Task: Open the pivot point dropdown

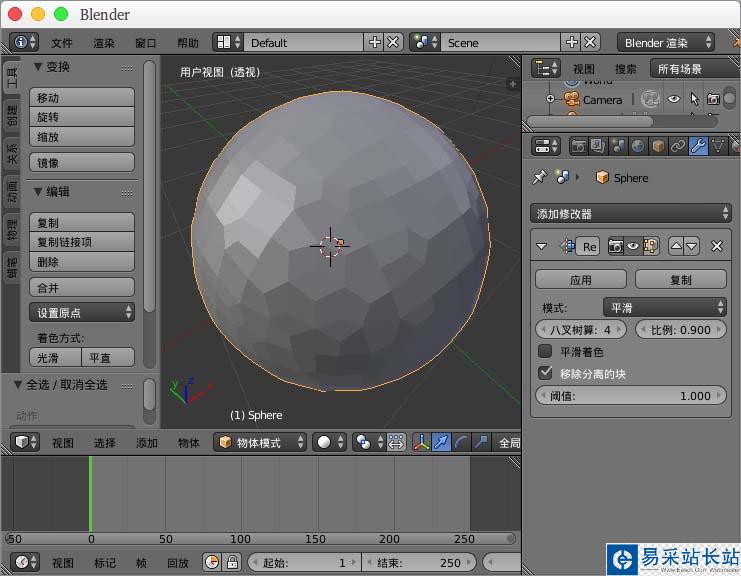Action: tap(369, 443)
